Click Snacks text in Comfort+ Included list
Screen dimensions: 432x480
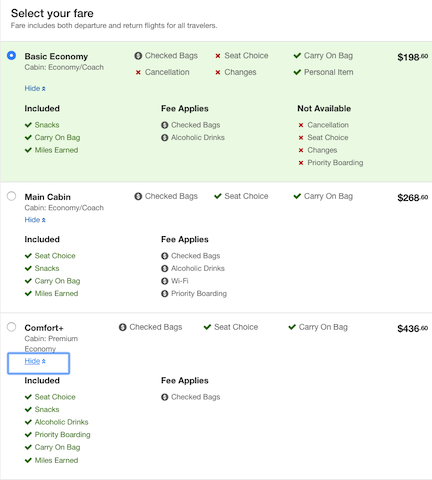coord(47,410)
